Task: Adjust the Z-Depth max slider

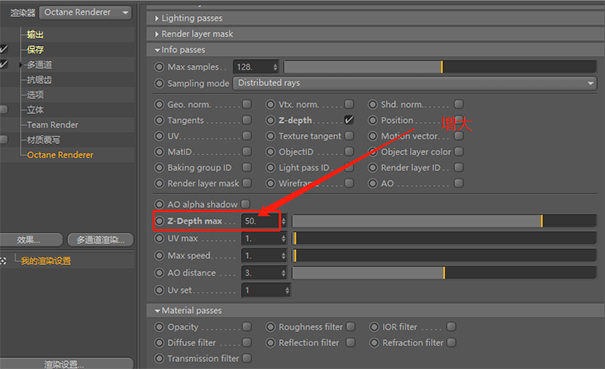Action: pyautogui.click(x=444, y=221)
